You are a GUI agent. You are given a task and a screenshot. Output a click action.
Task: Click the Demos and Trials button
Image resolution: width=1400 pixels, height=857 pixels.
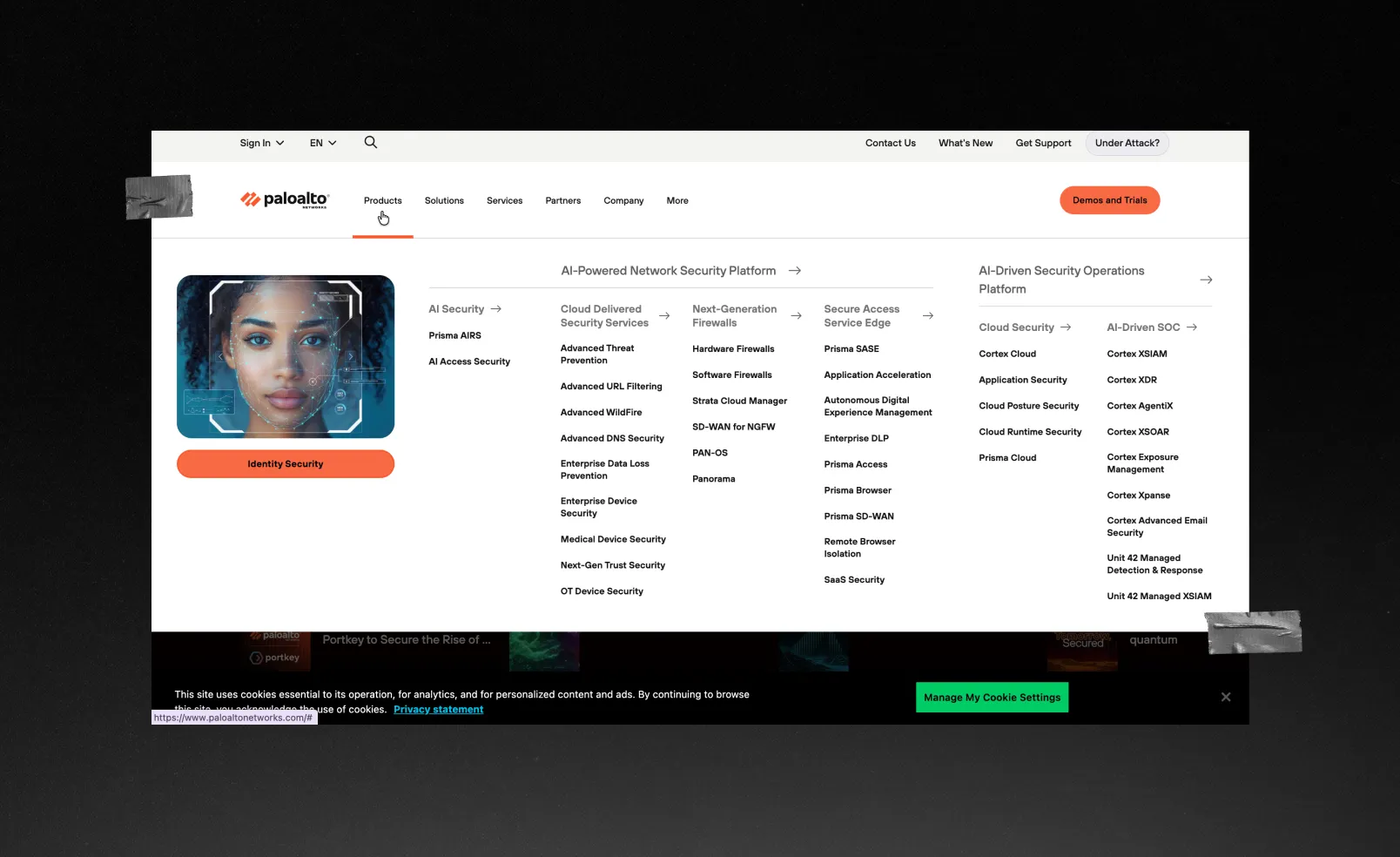click(1110, 200)
